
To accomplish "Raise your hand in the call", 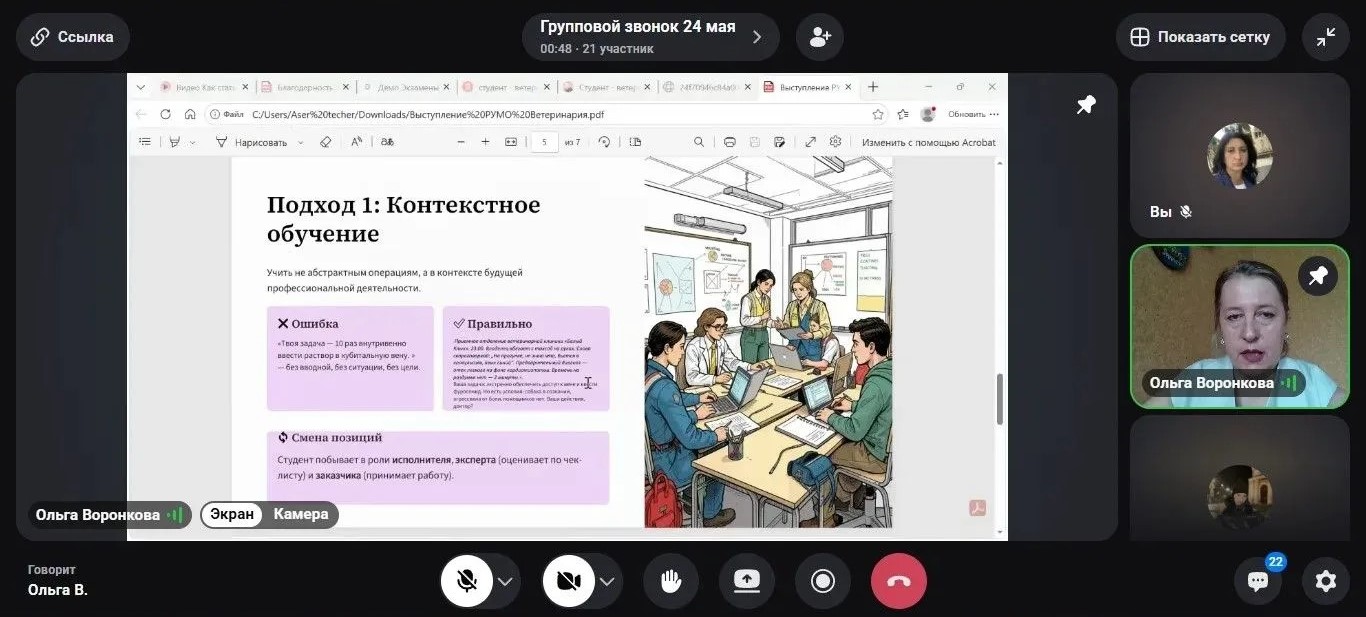I will pyautogui.click(x=671, y=581).
